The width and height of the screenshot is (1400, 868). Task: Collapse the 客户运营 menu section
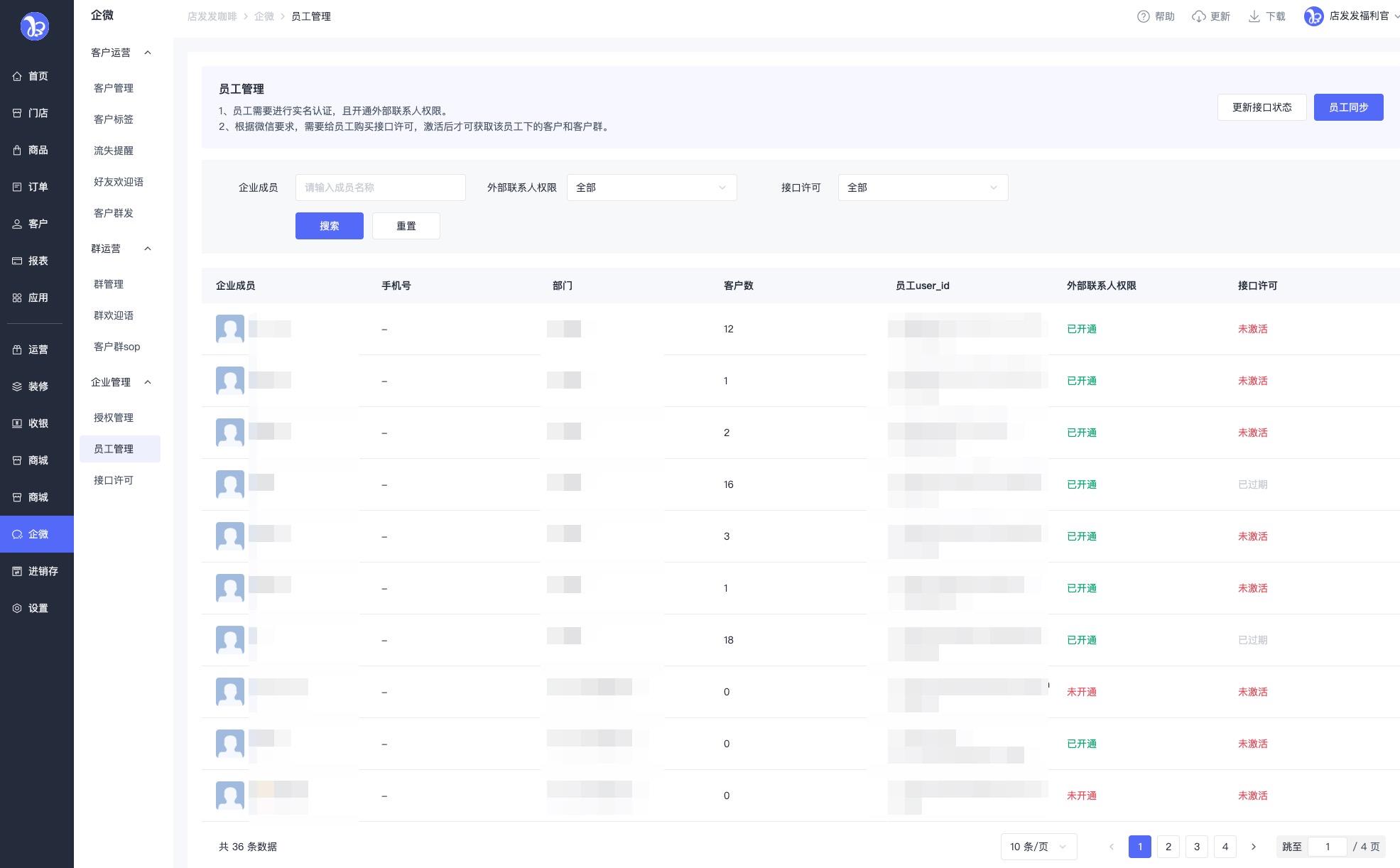[148, 53]
